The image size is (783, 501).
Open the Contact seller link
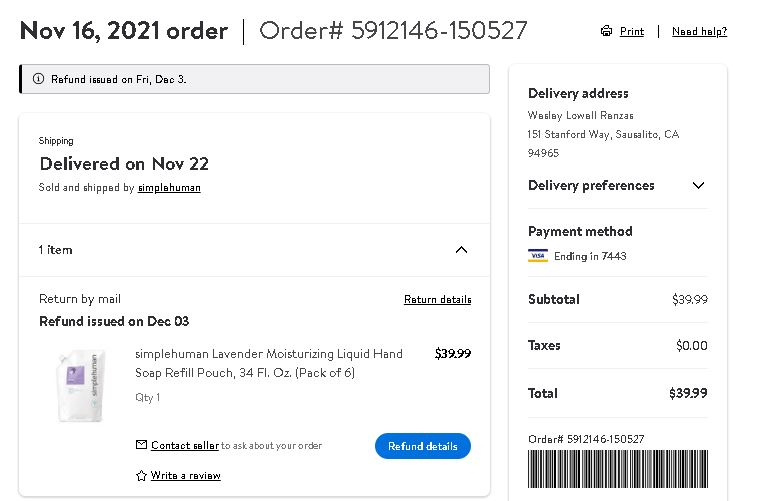(185, 445)
